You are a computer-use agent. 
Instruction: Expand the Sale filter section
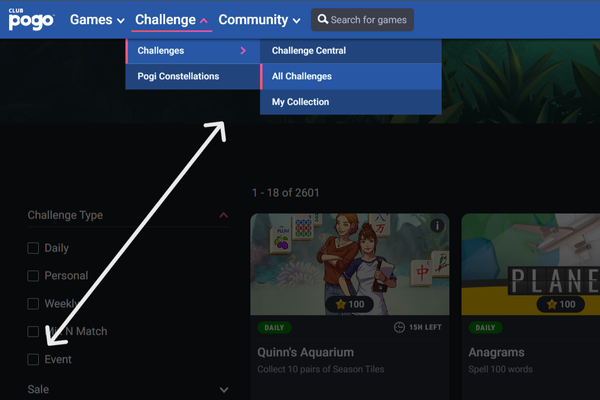[x=224, y=390]
